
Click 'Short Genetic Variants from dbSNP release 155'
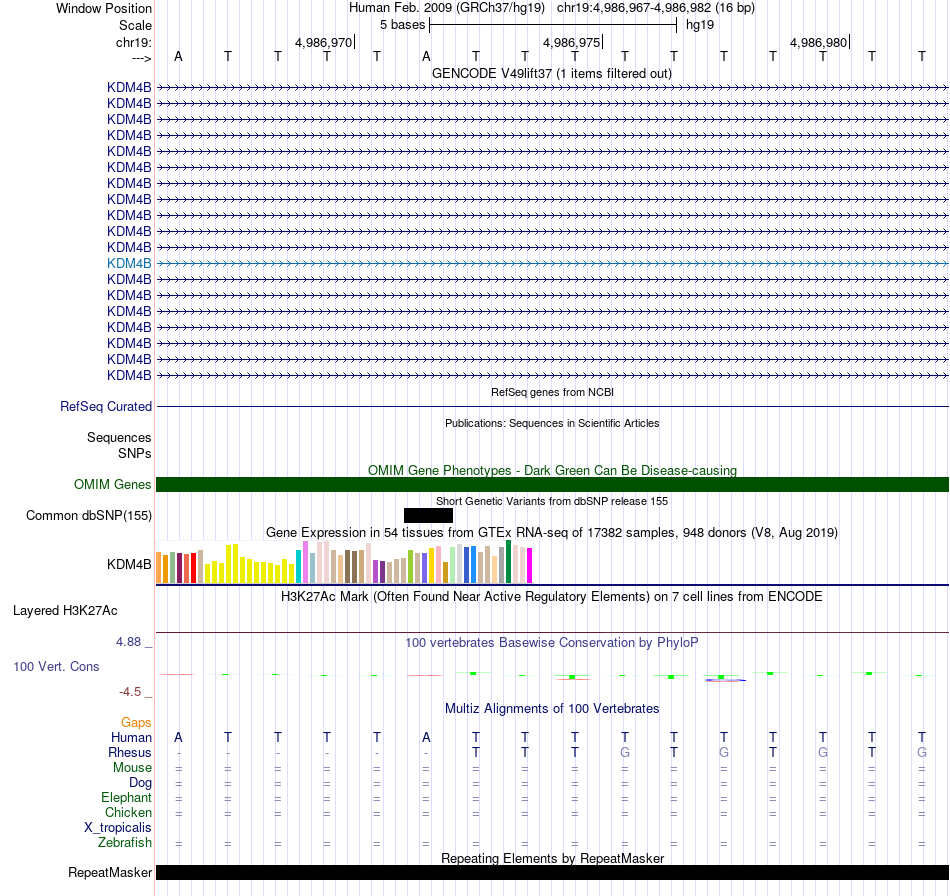[x=552, y=502]
